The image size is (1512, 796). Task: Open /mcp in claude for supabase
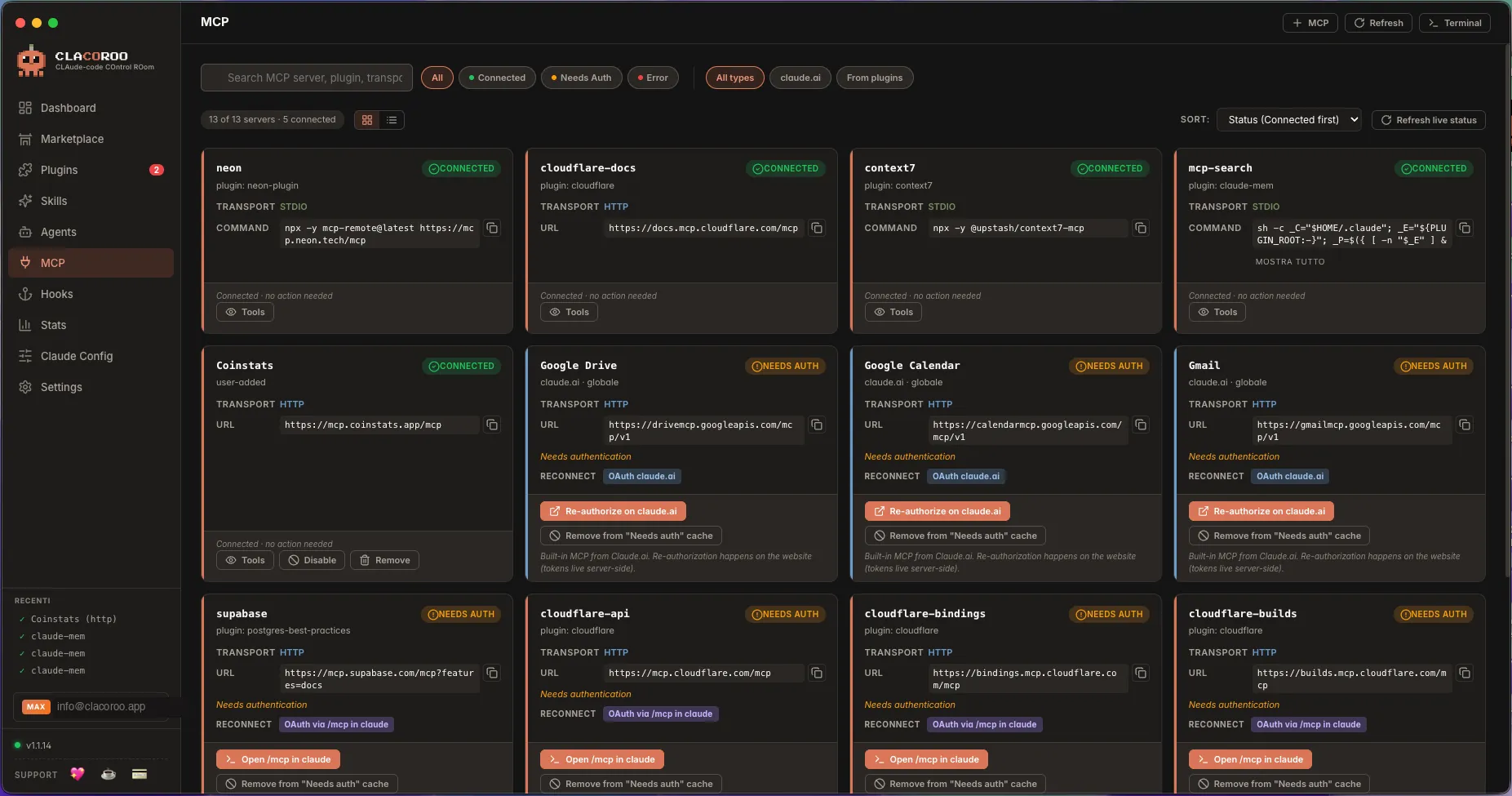[x=278, y=759]
